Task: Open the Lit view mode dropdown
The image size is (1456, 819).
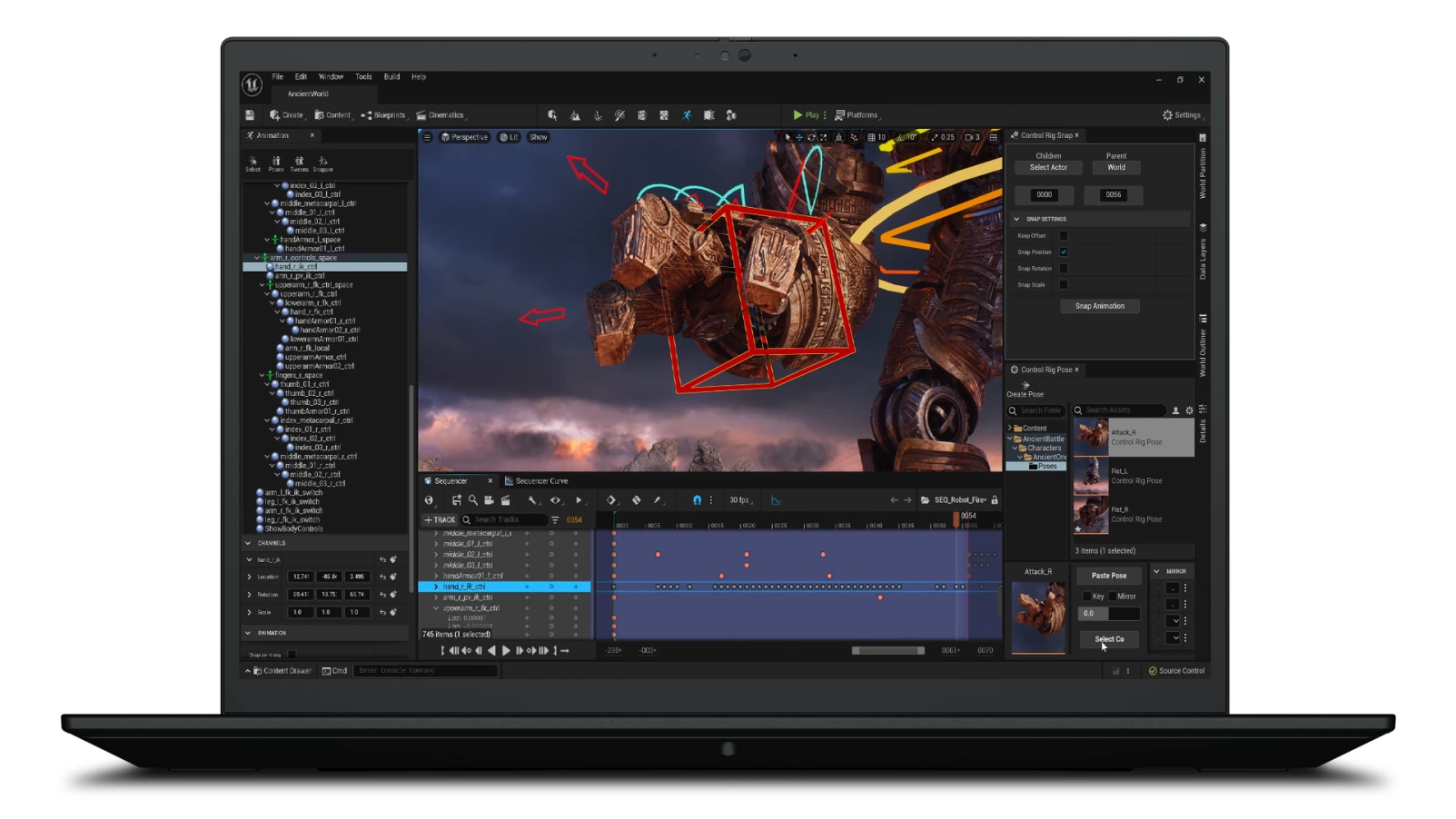Action: pos(510,137)
